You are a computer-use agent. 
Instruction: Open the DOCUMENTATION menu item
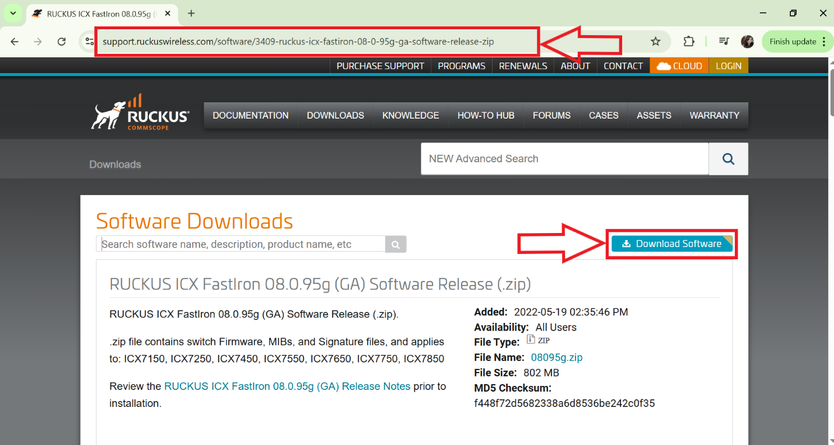[250, 116]
